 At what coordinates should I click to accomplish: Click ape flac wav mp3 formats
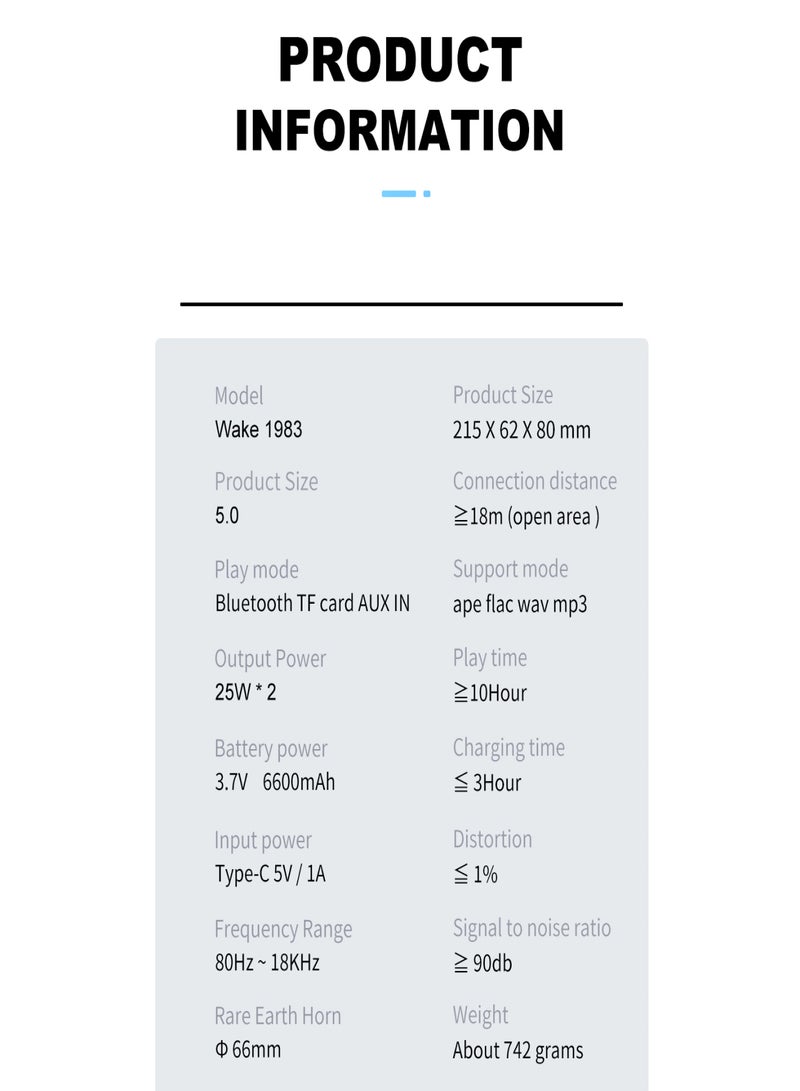click(x=520, y=605)
